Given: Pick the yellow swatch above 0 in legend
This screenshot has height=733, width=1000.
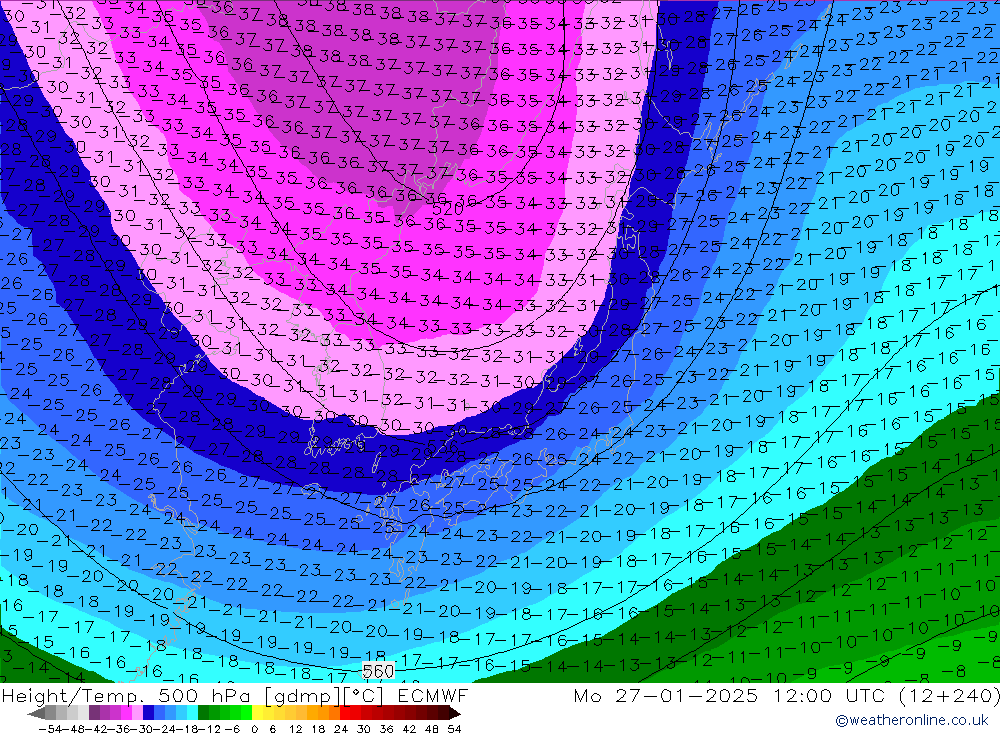Looking at the screenshot, I should pyautogui.click(x=258, y=713).
